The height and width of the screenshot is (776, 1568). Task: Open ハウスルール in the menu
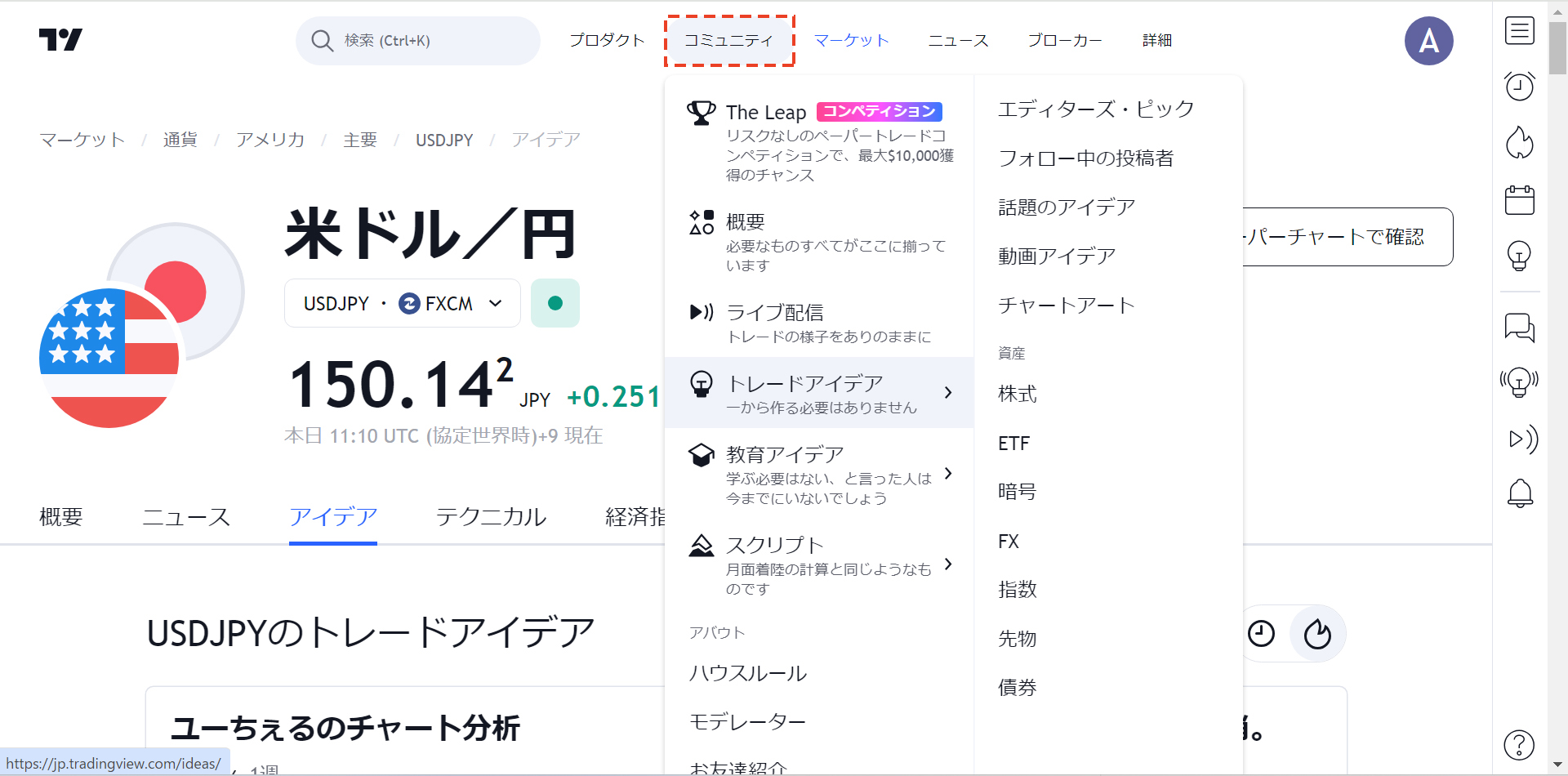click(748, 673)
